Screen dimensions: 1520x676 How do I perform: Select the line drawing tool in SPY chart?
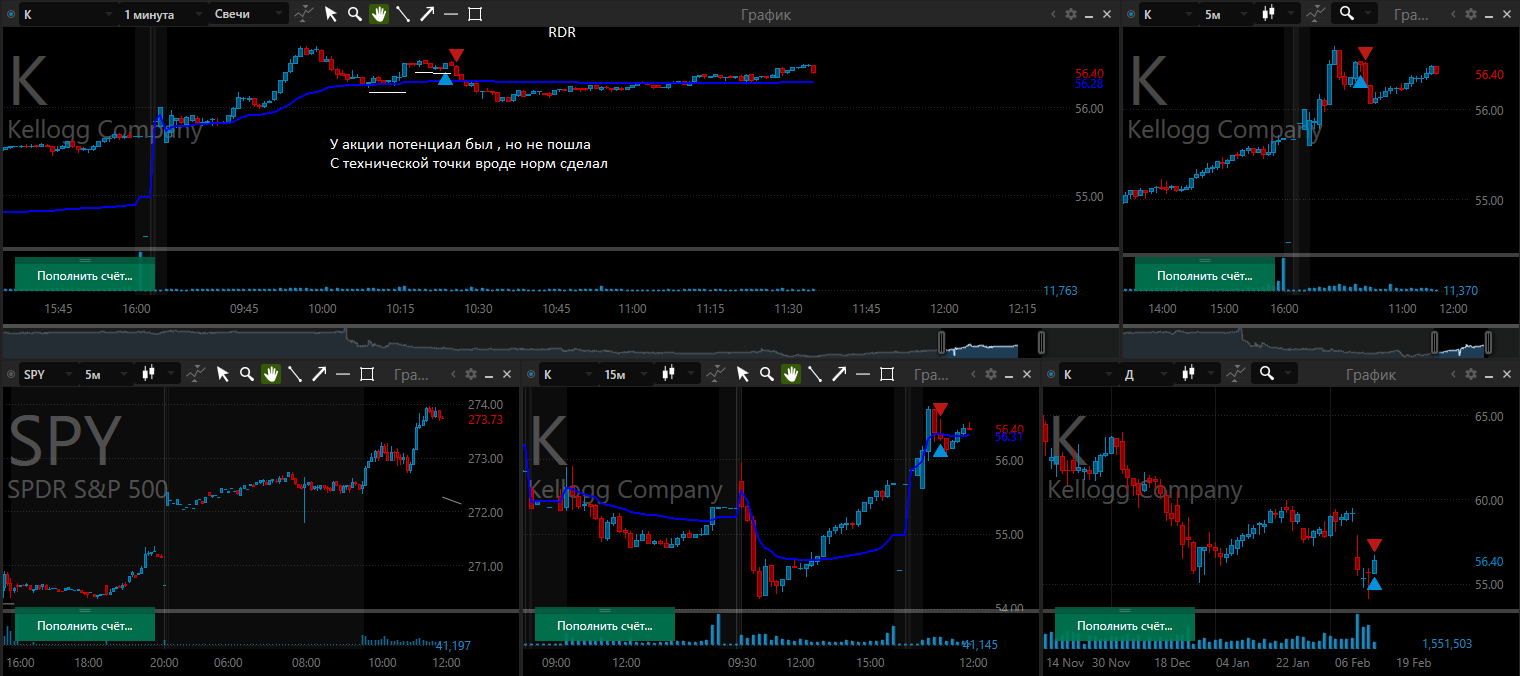[x=295, y=374]
